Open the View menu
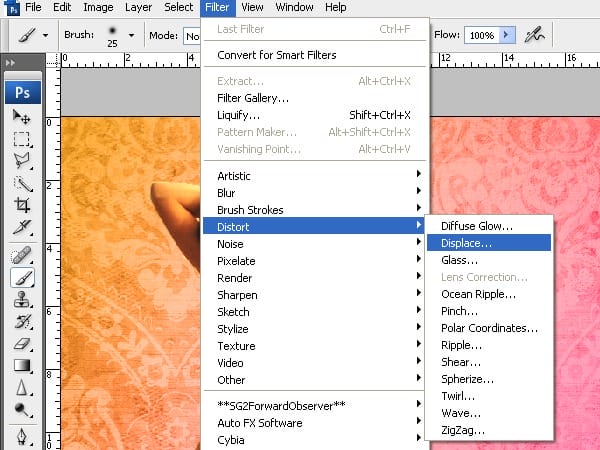Image resolution: width=600 pixels, height=450 pixels. [252, 7]
